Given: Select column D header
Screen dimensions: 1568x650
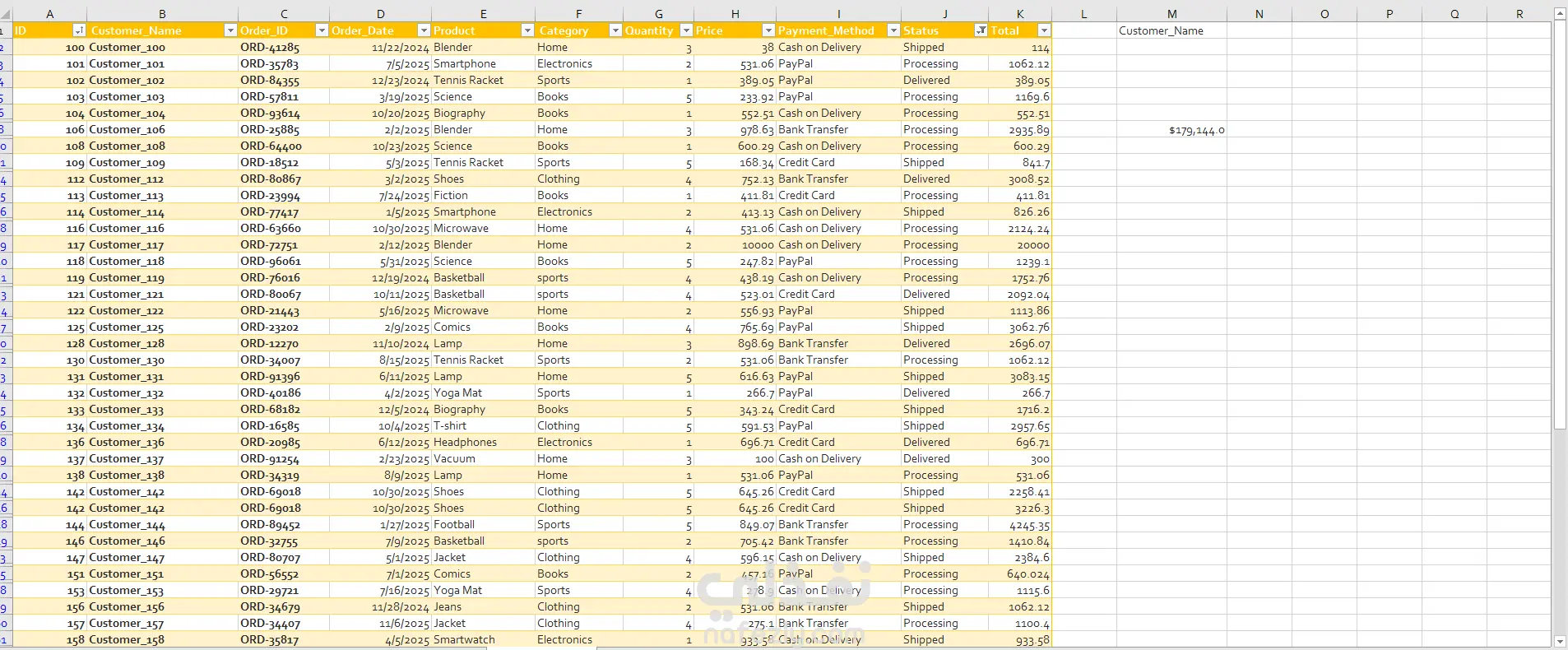Looking at the screenshot, I should pyautogui.click(x=380, y=14).
